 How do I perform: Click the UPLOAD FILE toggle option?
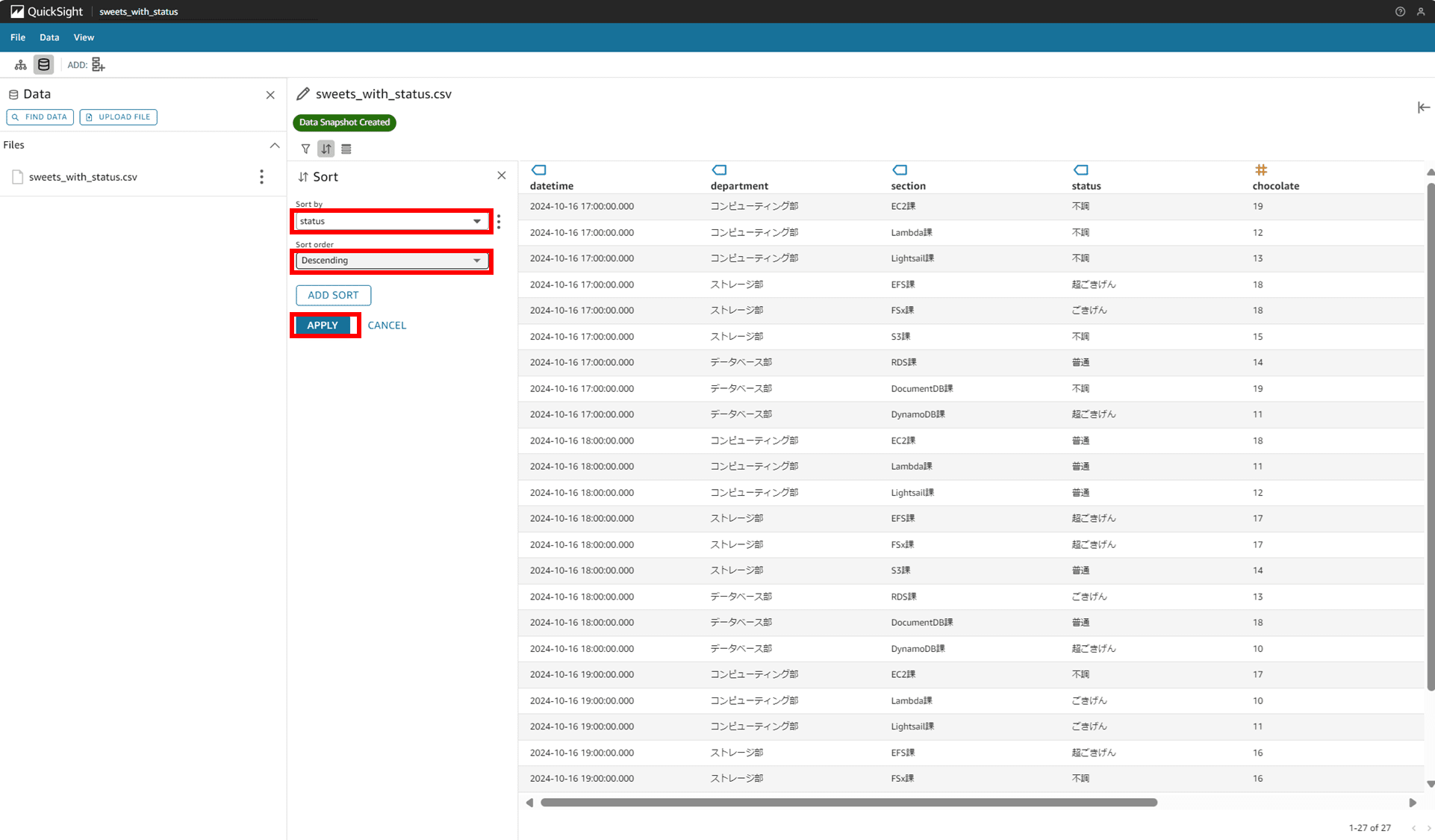[x=117, y=117]
